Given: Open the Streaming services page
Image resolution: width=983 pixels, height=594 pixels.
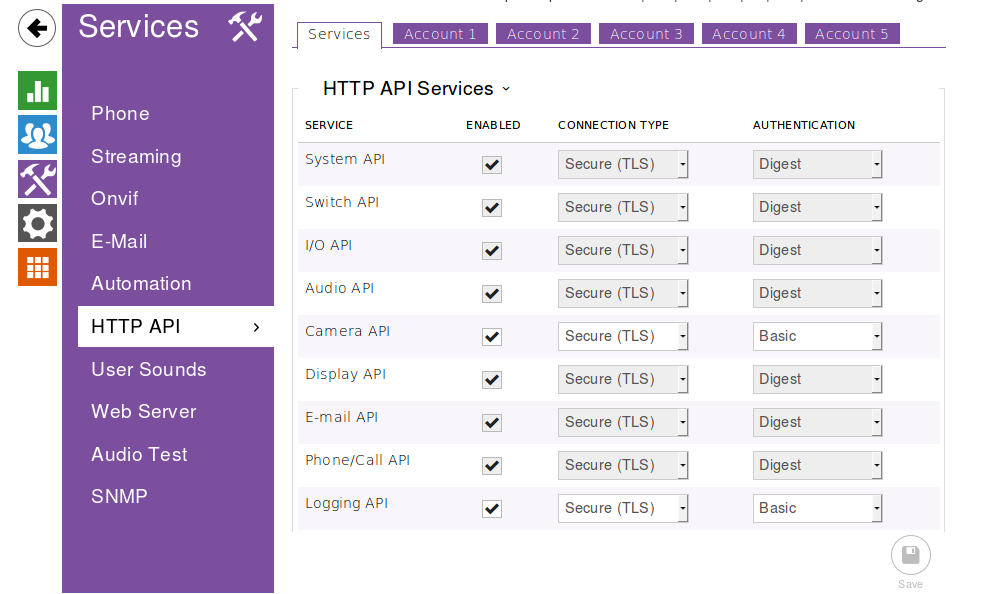Looking at the screenshot, I should coord(136,157).
